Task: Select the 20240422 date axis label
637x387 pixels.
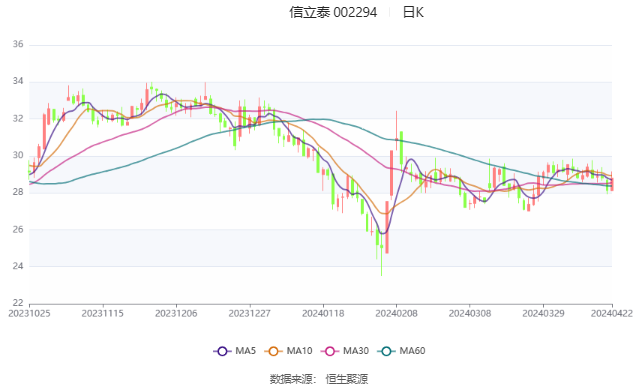Action: pyautogui.click(x=612, y=314)
